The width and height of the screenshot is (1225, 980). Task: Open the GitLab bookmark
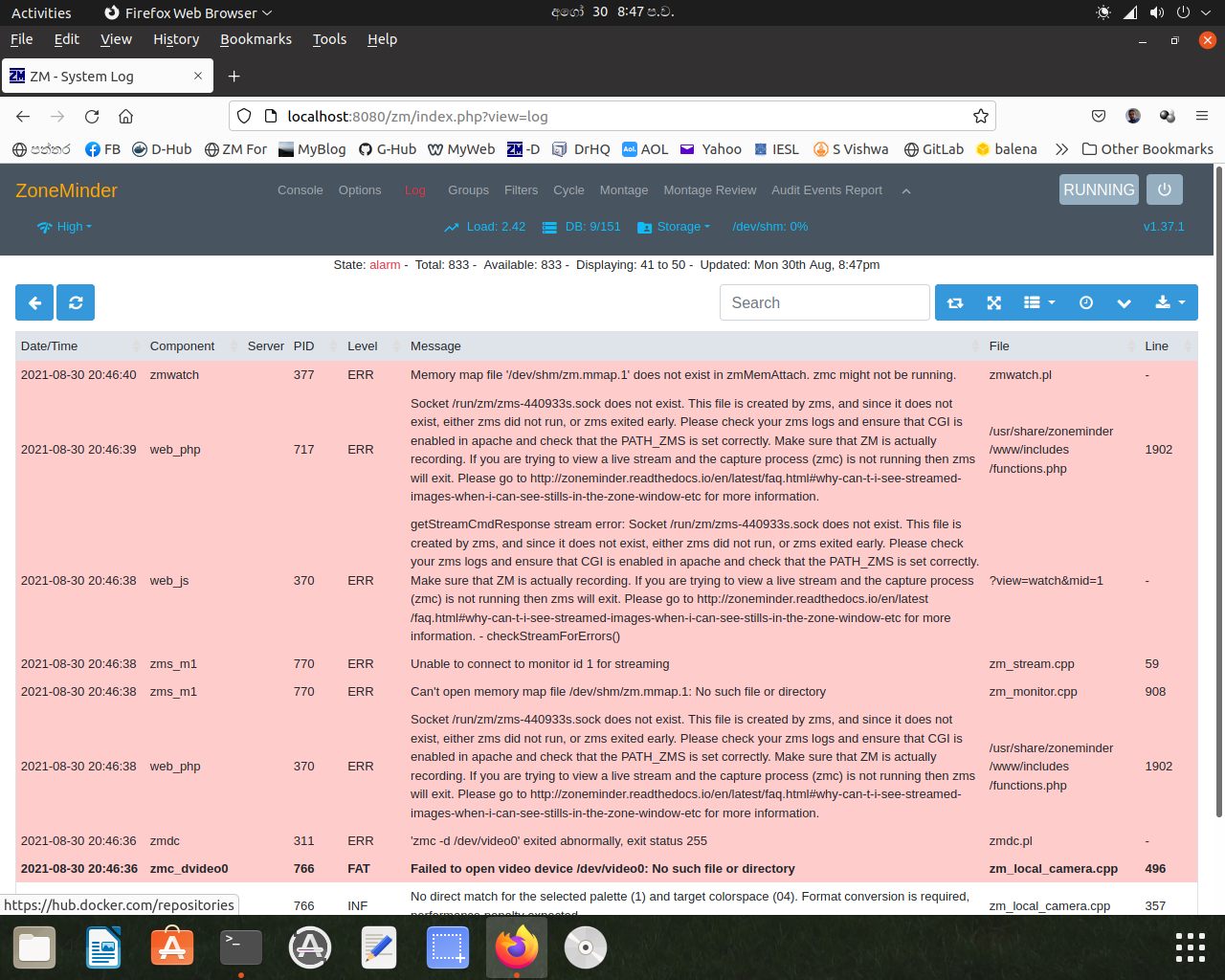pyautogui.click(x=934, y=149)
